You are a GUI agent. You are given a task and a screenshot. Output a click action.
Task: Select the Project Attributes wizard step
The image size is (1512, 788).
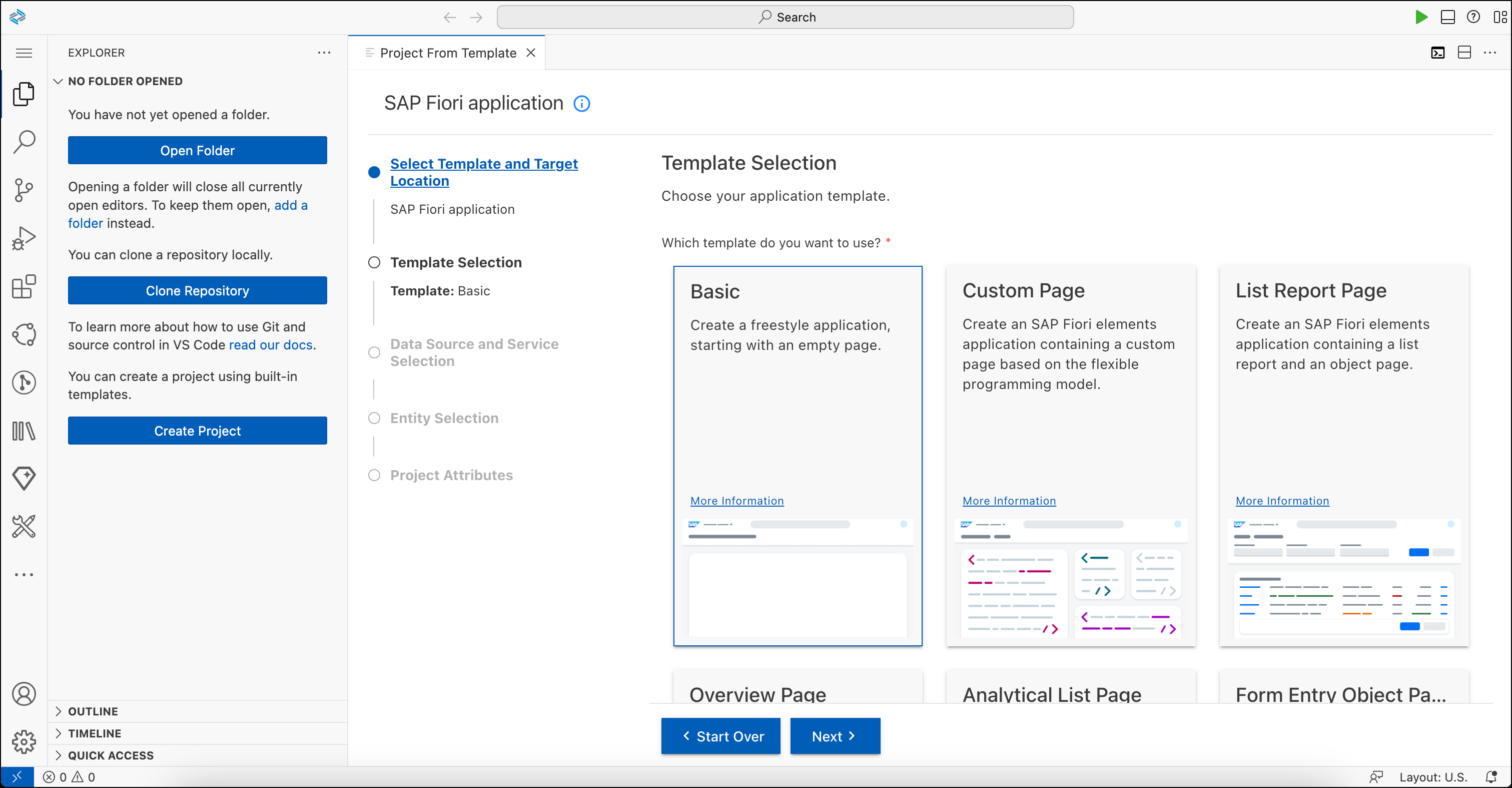[452, 475]
